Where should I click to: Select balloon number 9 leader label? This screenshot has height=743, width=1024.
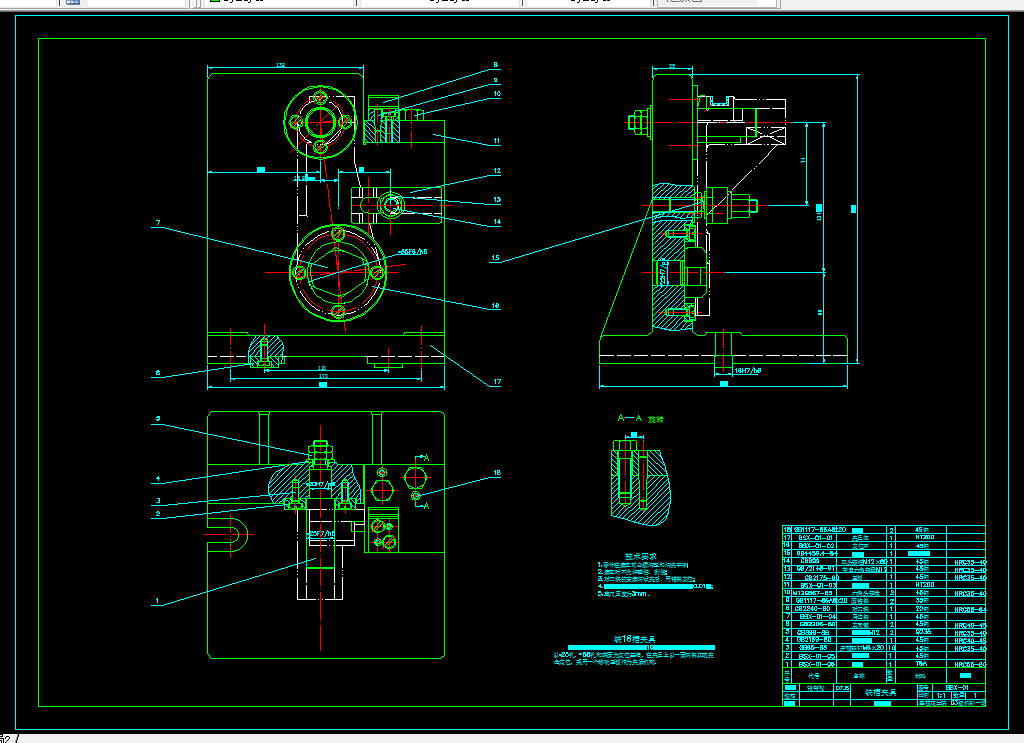pos(496,80)
